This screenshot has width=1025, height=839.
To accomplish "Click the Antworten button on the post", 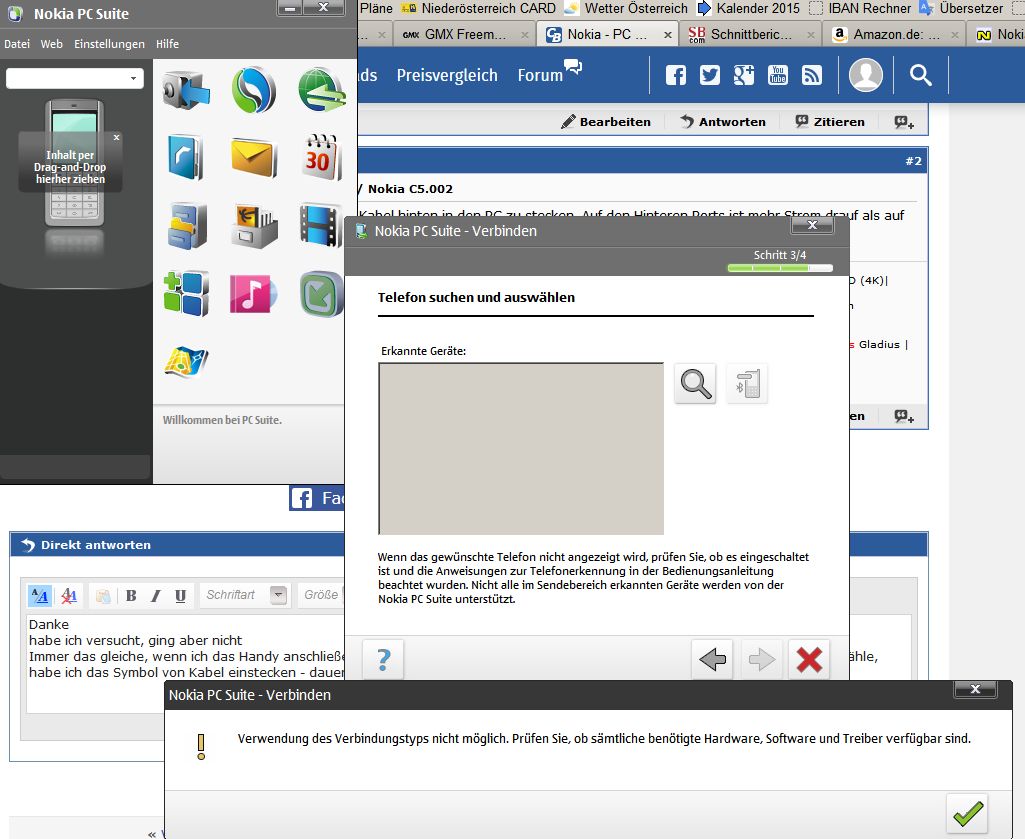I will [x=722, y=122].
